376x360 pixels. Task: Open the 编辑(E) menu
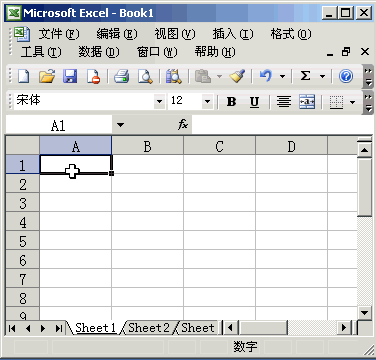(x=117, y=34)
